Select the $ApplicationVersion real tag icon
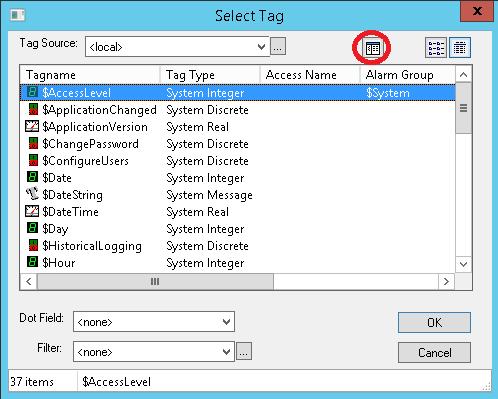Viewport: 498px width, 399px height. click(x=32, y=127)
